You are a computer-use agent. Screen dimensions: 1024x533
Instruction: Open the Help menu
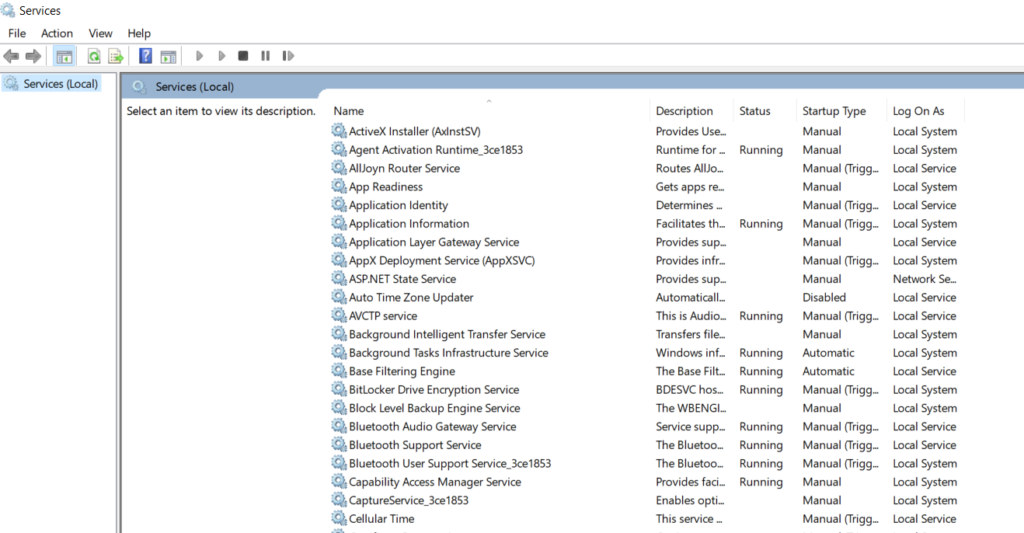[x=139, y=33]
